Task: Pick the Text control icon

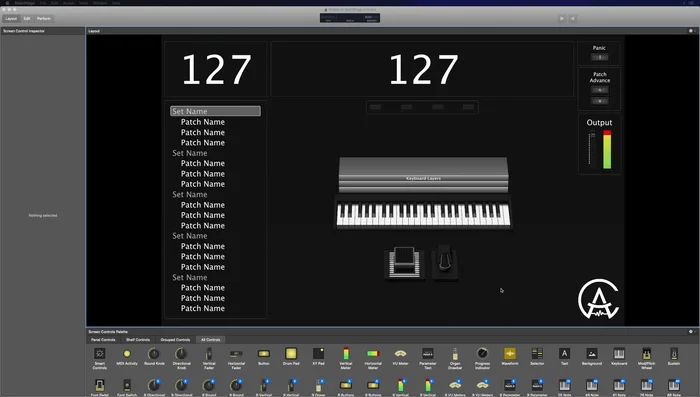Action: 564,354
